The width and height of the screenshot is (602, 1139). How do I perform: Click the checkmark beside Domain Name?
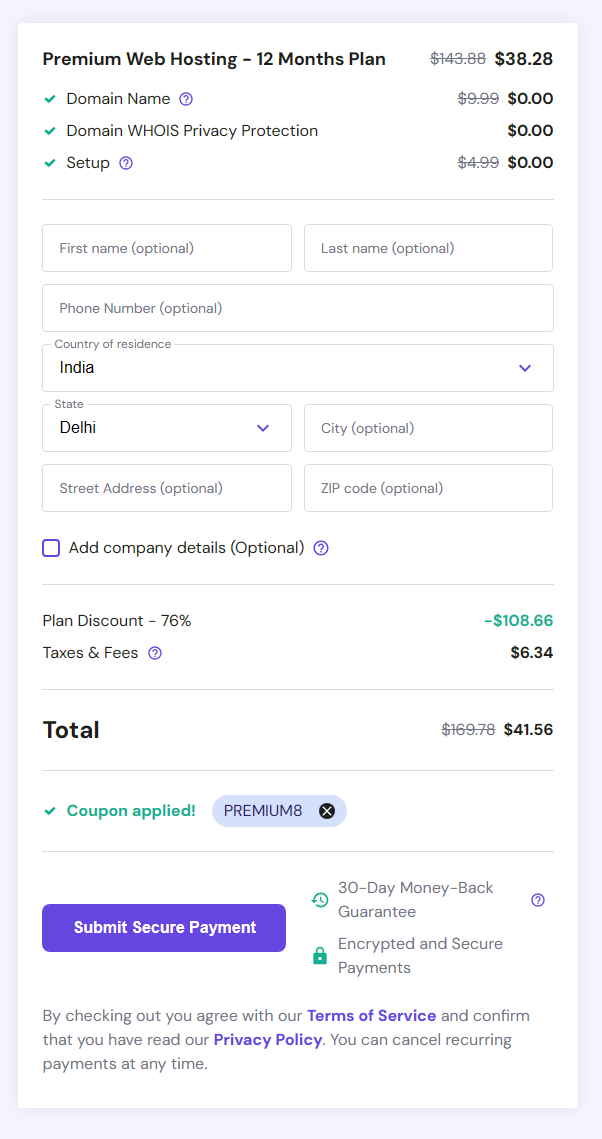[49, 98]
